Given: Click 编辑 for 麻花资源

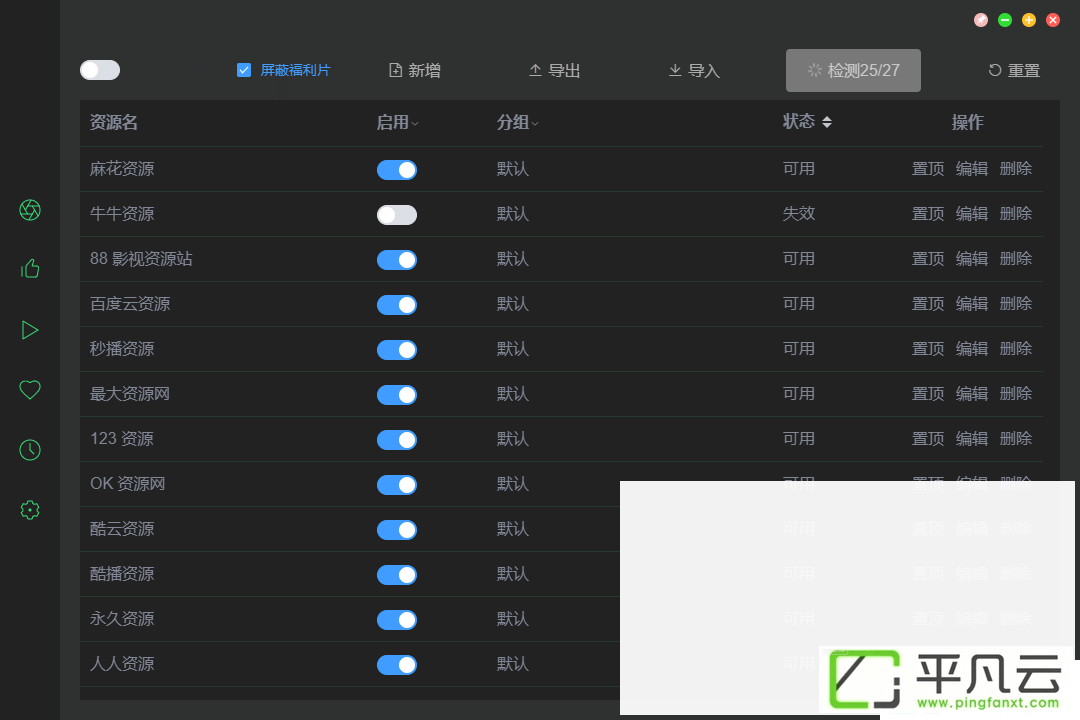Looking at the screenshot, I should coord(972,169).
